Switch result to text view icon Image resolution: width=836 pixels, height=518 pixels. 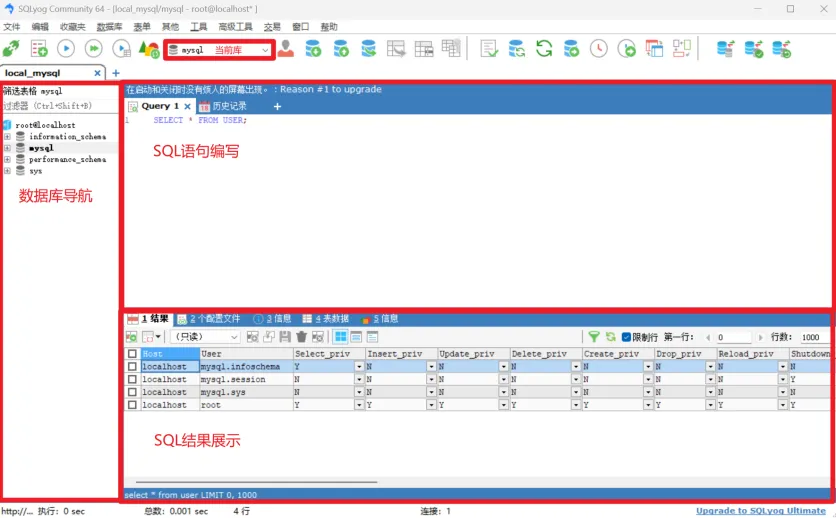[373, 336]
